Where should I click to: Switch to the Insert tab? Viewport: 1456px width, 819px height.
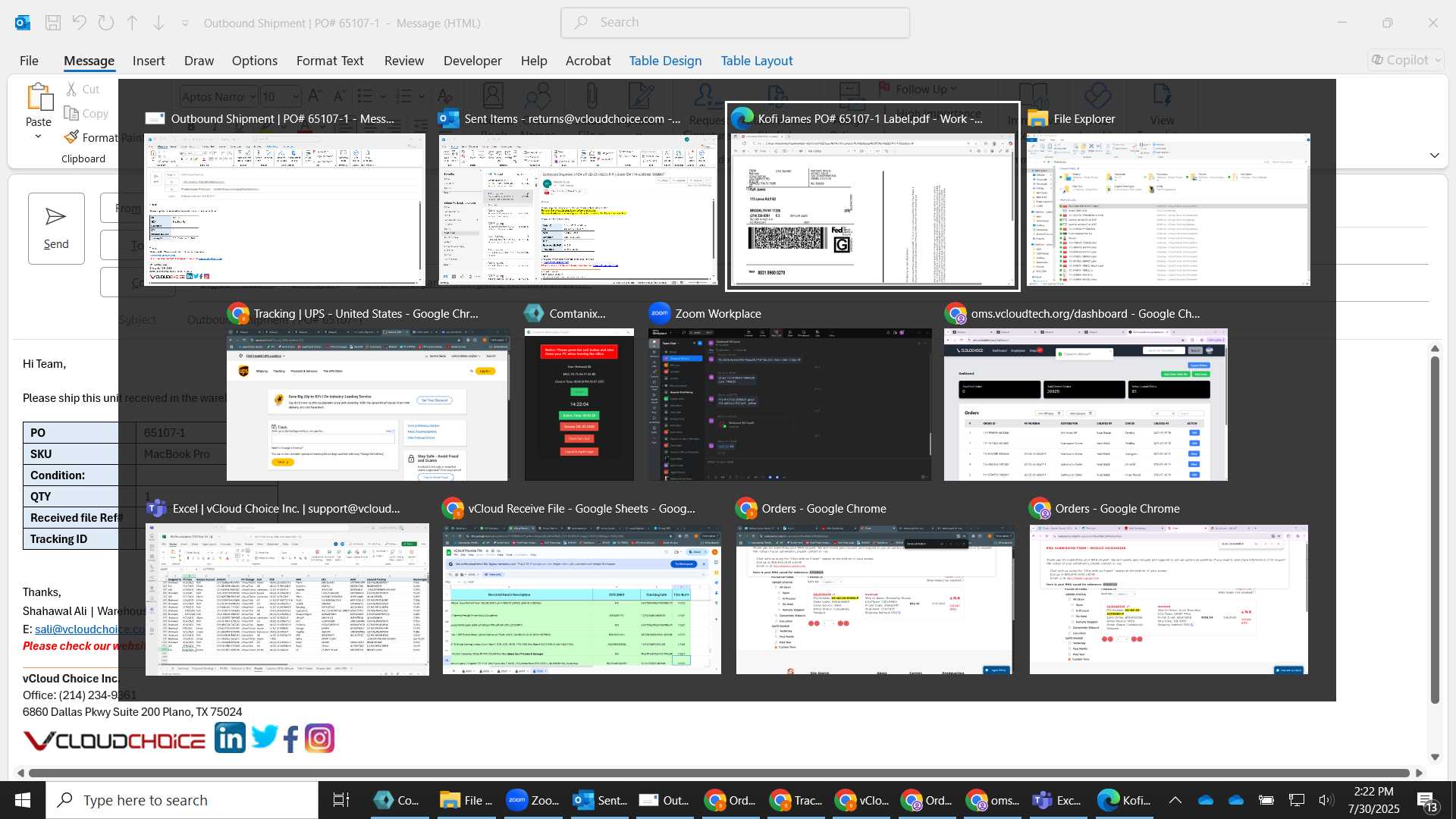(x=149, y=61)
